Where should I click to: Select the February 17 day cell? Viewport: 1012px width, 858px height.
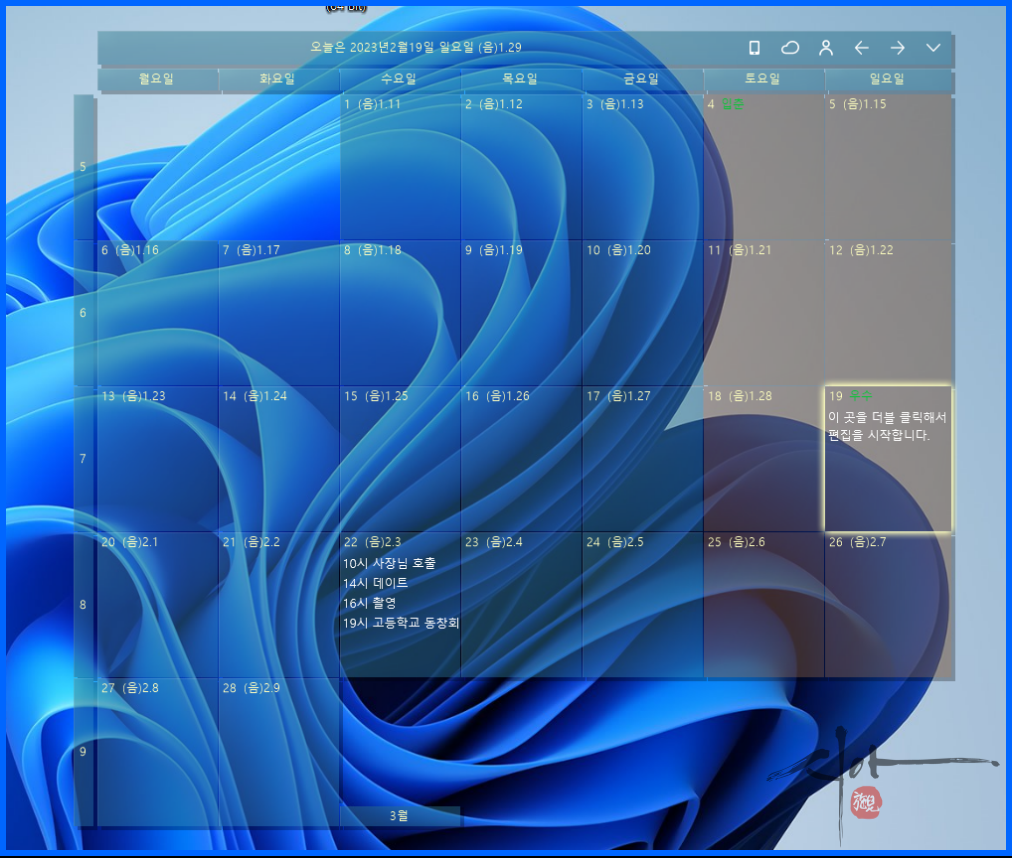[x=643, y=459]
